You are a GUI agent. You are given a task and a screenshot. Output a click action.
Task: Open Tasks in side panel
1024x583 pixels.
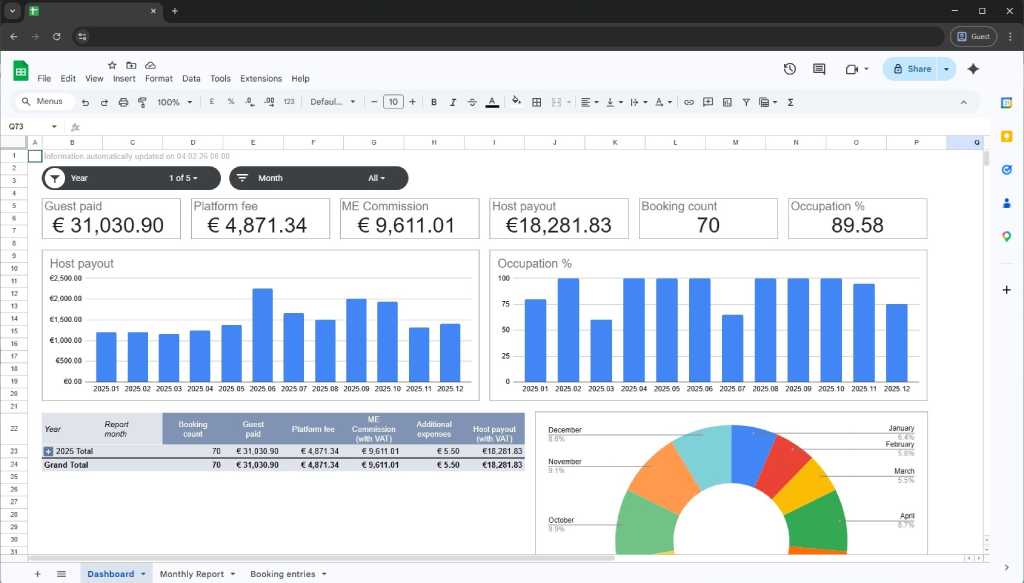[x=1006, y=170]
